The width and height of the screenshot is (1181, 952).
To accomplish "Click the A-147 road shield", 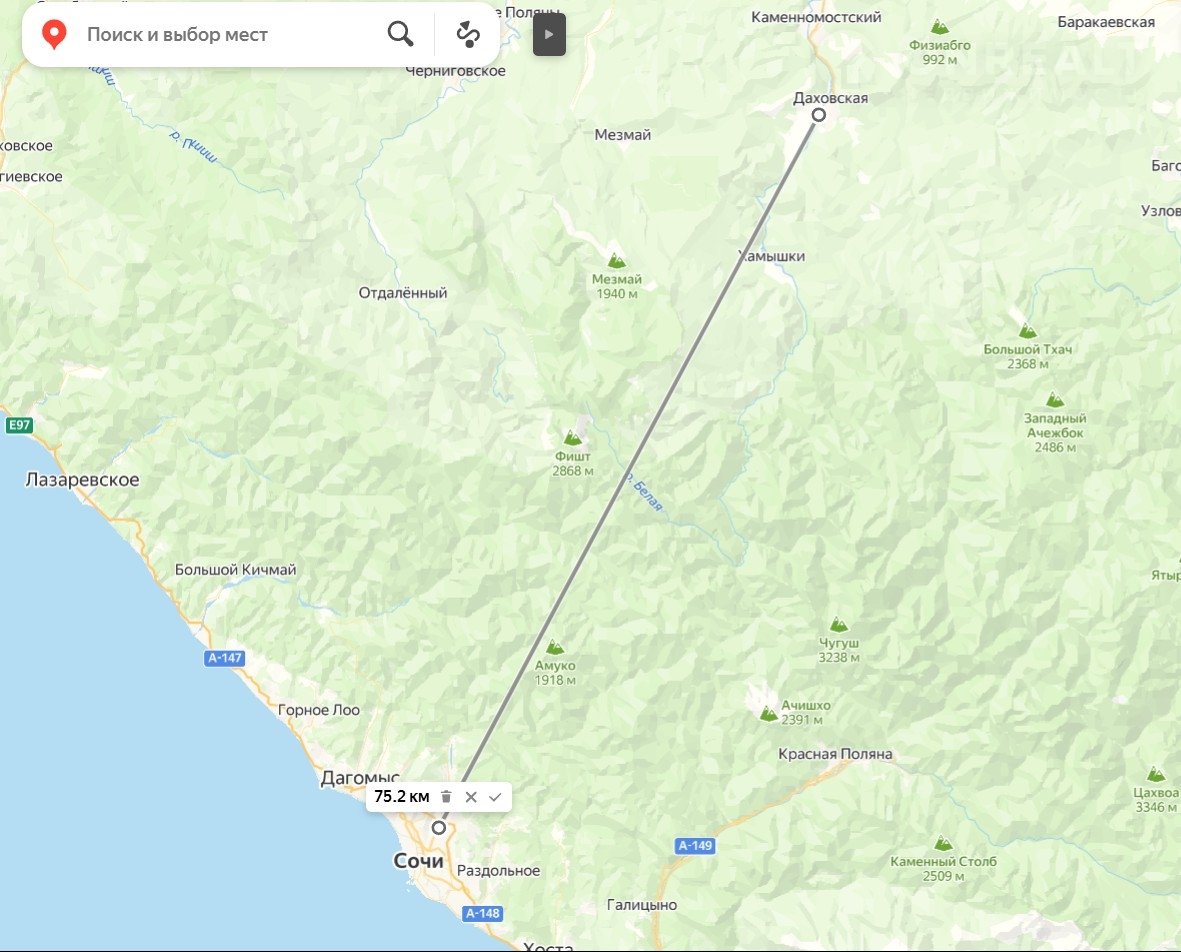I will click(x=224, y=658).
